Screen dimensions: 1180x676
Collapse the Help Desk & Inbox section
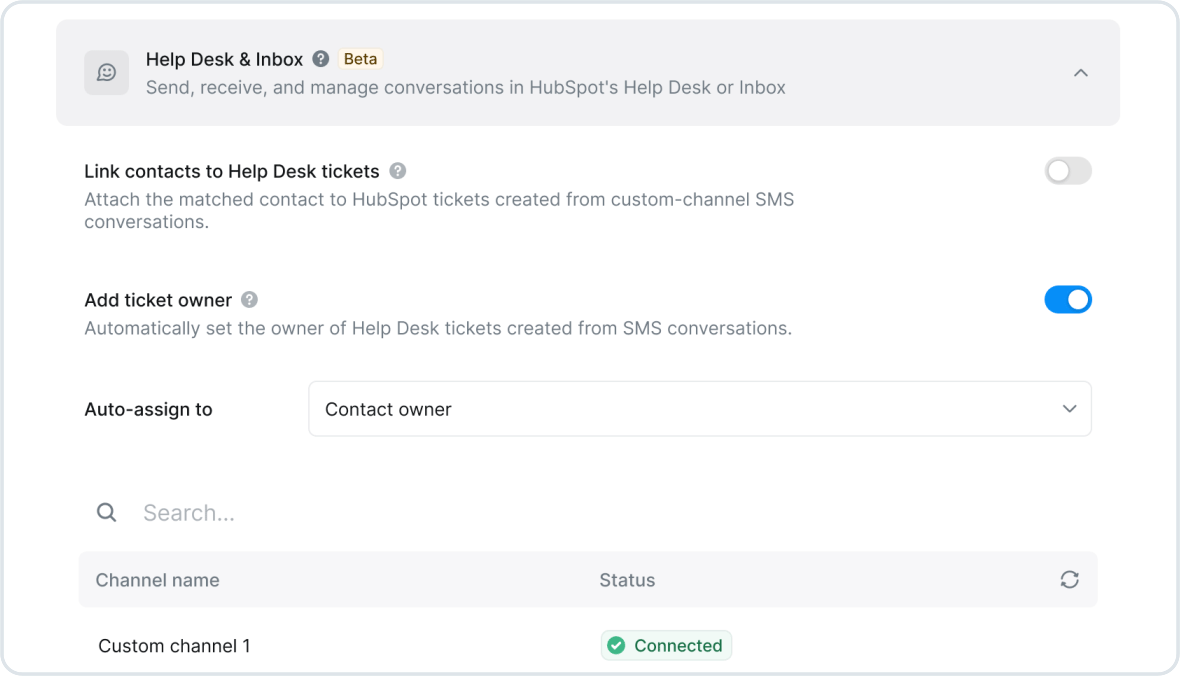pos(1081,73)
